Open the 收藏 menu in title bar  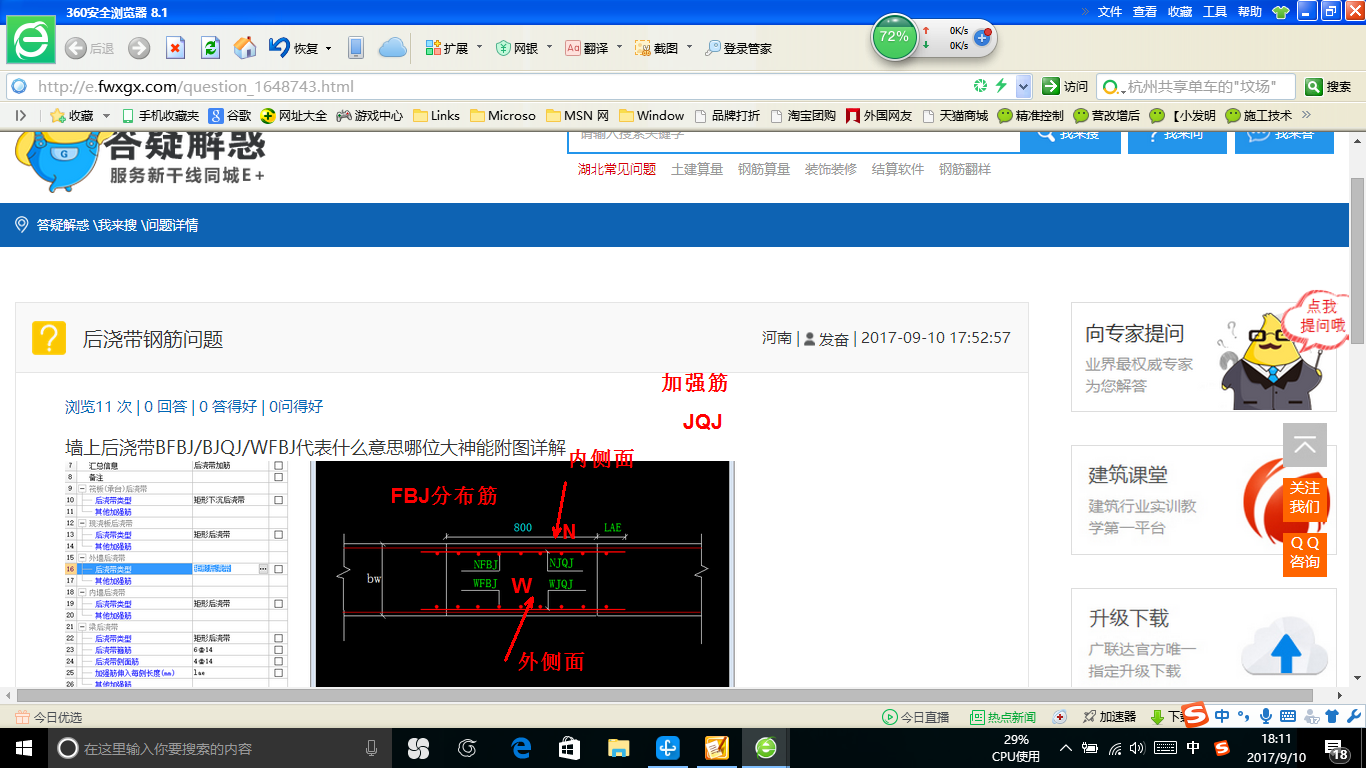[x=1180, y=12]
